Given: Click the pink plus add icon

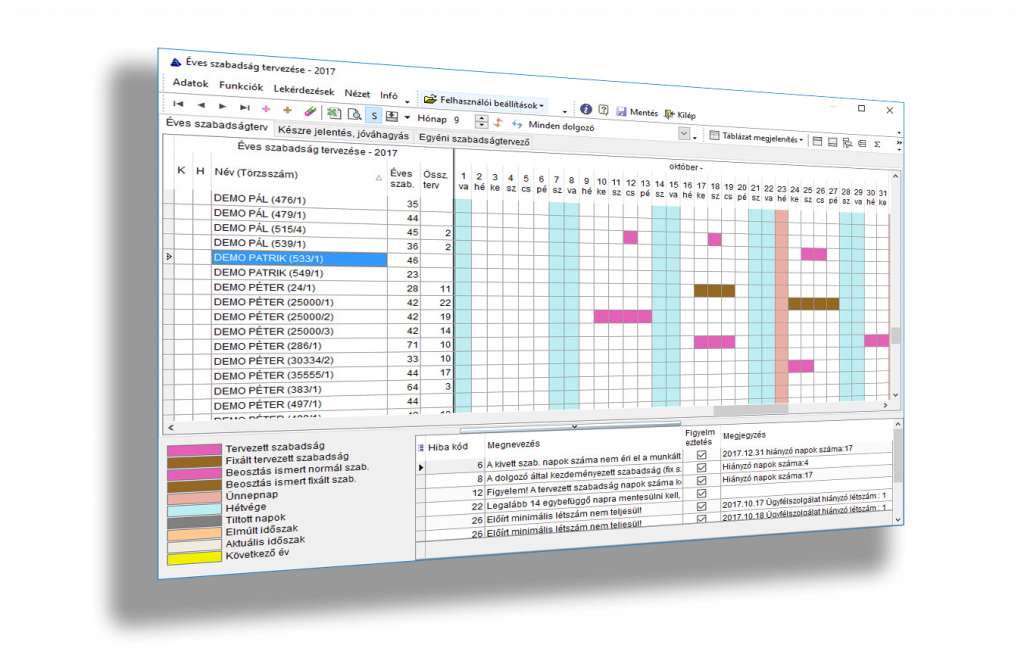Looking at the screenshot, I should click(x=266, y=107).
